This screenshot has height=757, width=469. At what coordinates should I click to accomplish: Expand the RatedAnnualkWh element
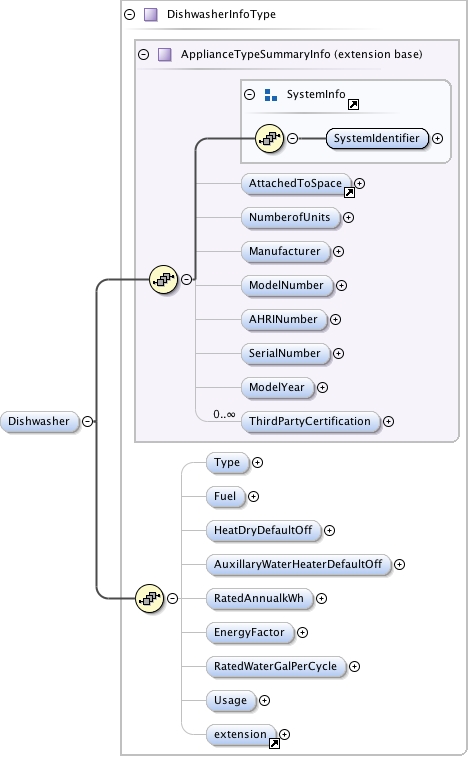(x=321, y=599)
